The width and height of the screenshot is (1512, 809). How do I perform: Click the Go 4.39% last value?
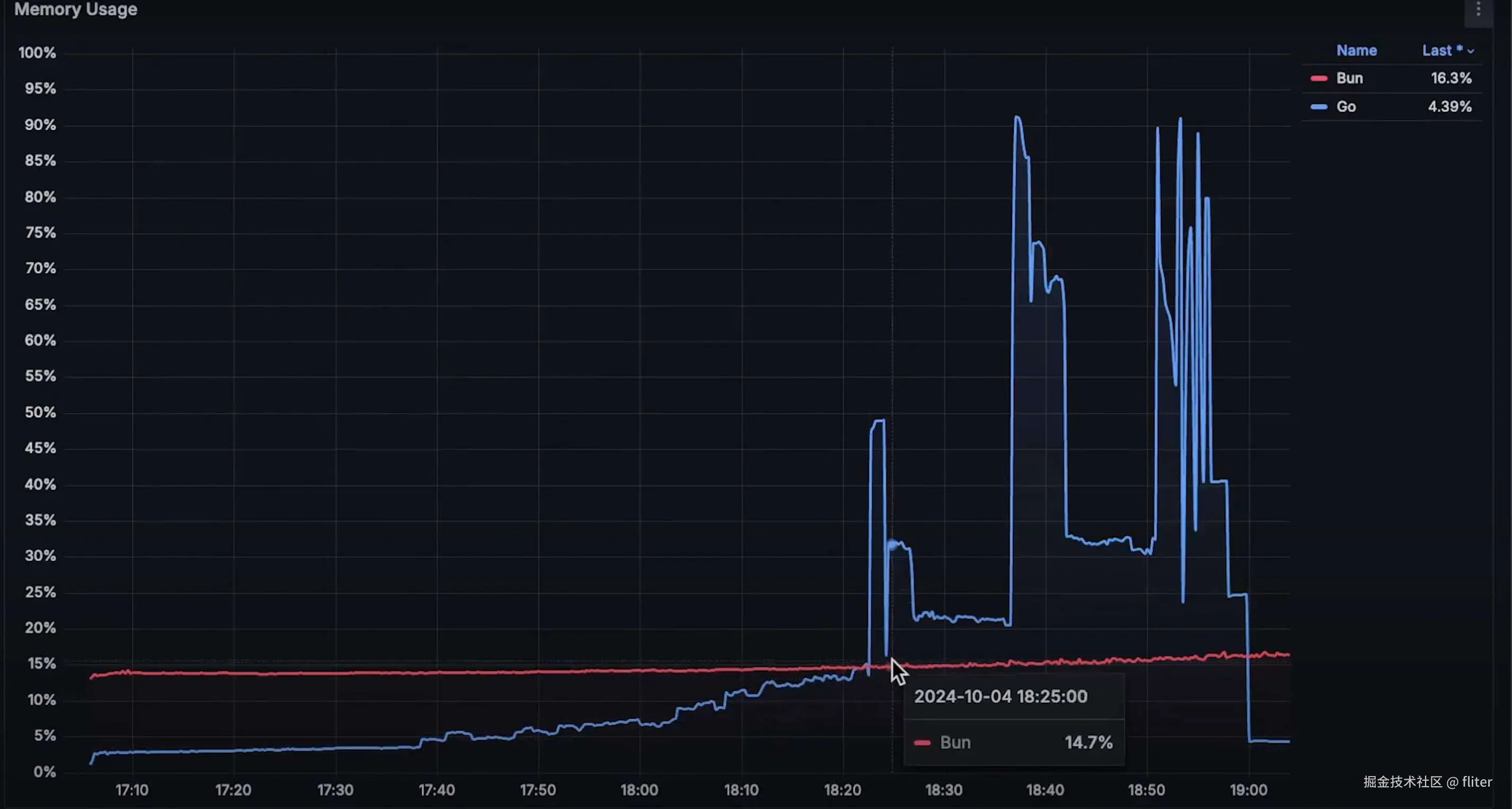click(1449, 107)
